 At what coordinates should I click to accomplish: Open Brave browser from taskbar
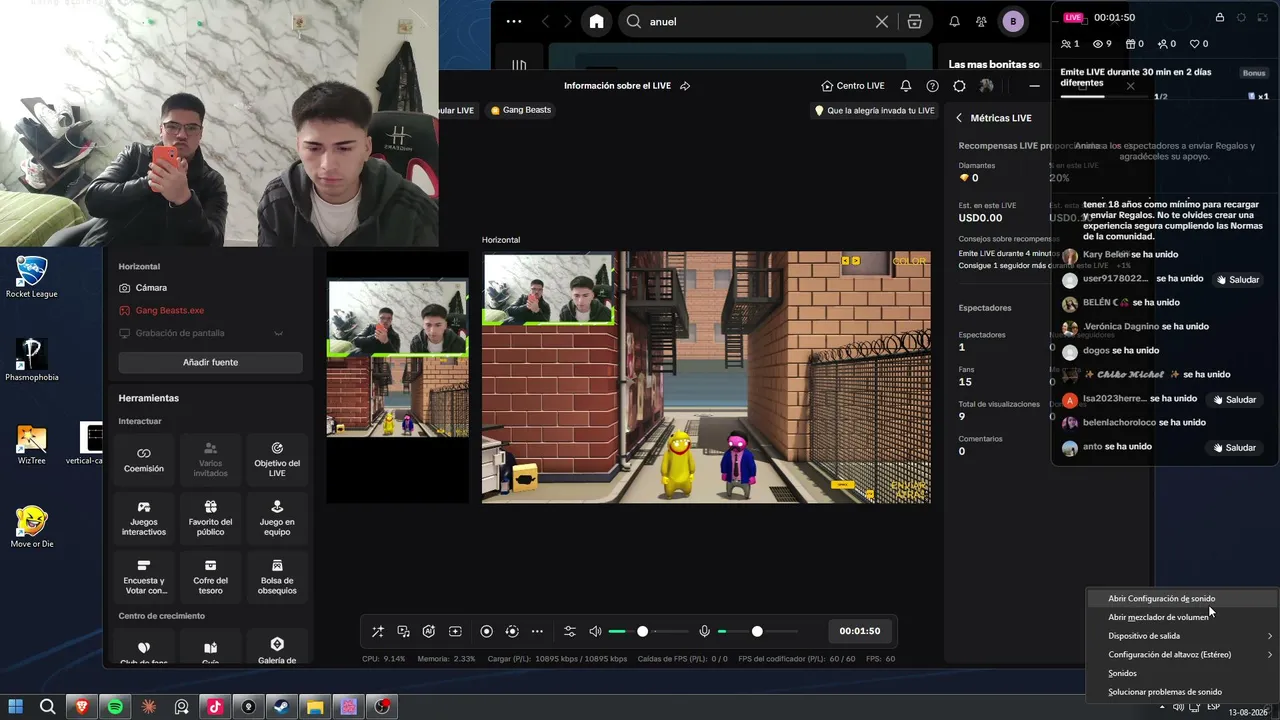82,707
